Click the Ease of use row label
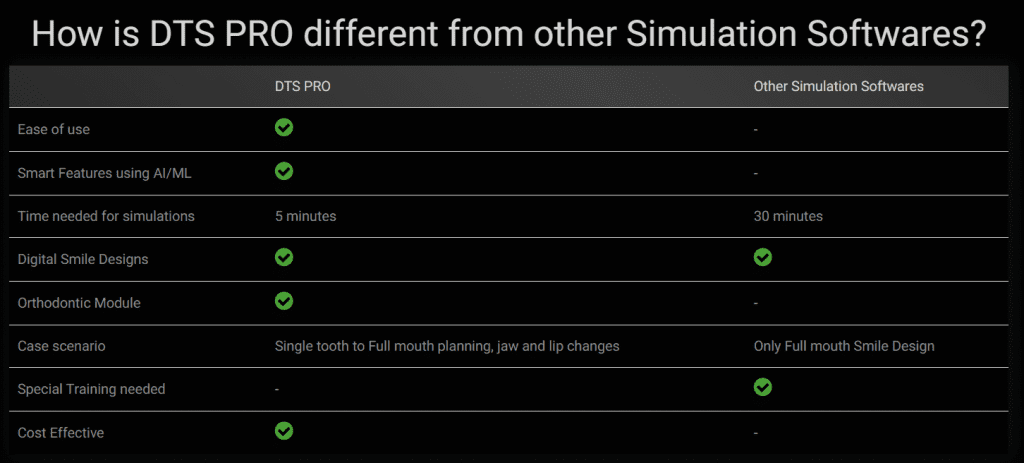This screenshot has width=1024, height=463. point(54,129)
